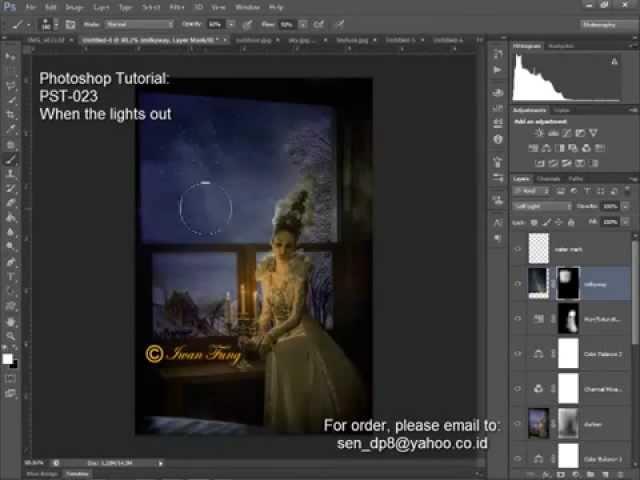The image size is (640, 480).
Task: Open the tool preset picker arrow
Action: [x=29, y=24]
